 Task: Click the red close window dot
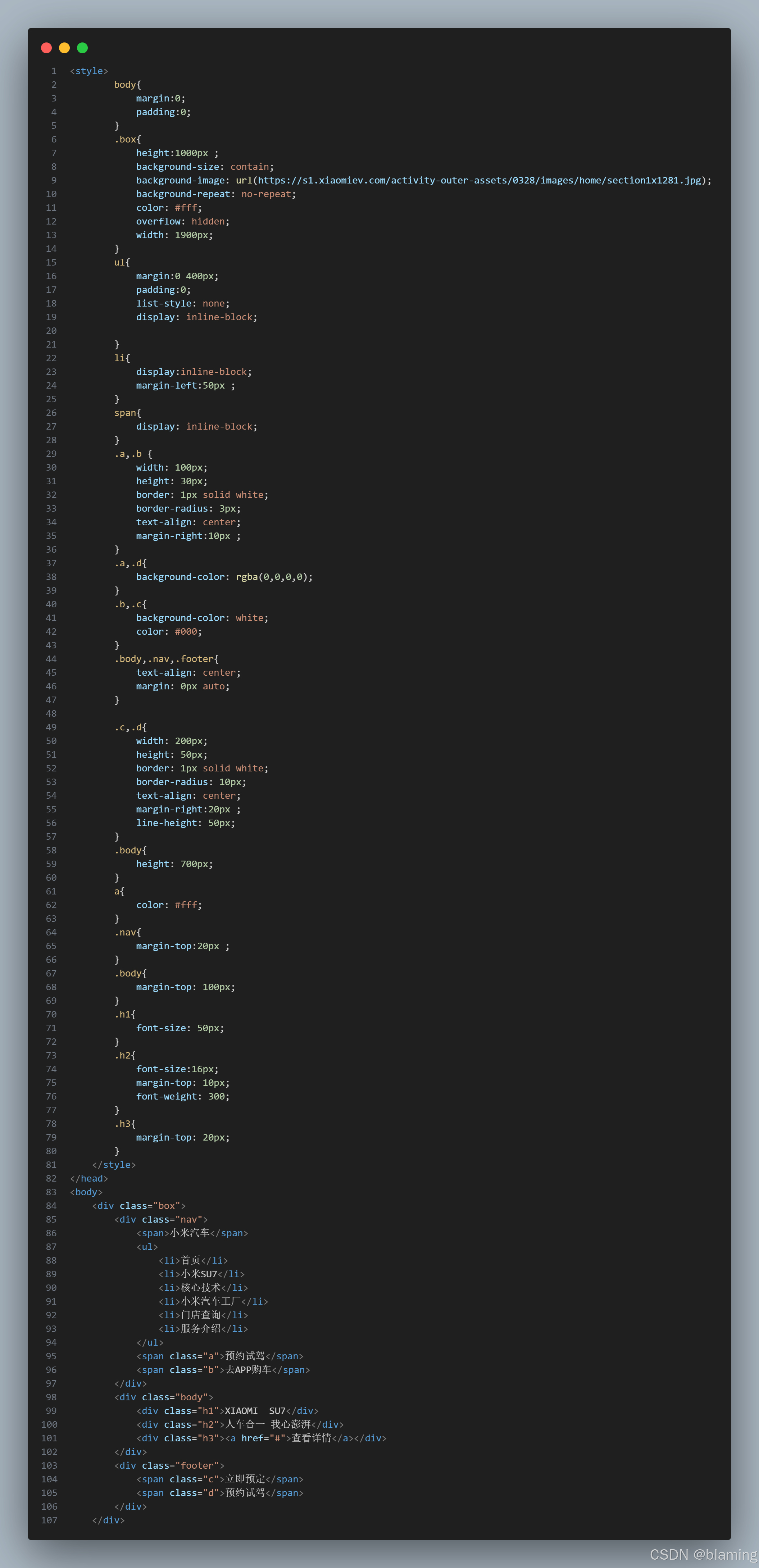pyautogui.click(x=46, y=48)
